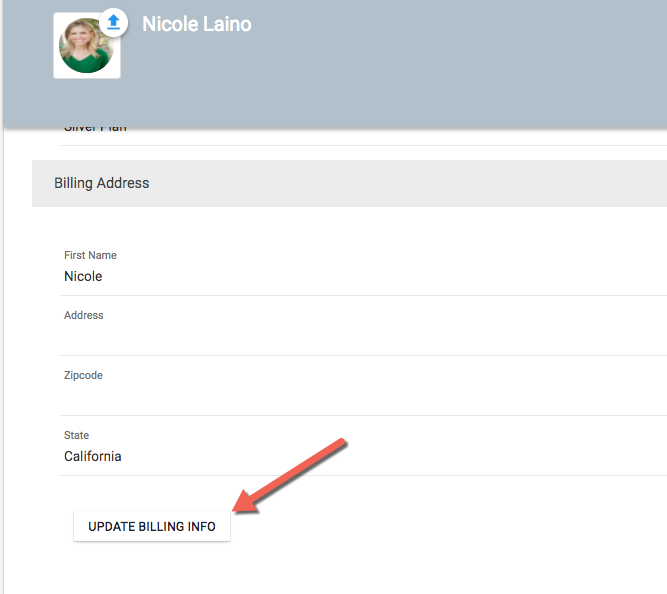Click the Zipcode field label
The image size is (667, 594).
[83, 376]
